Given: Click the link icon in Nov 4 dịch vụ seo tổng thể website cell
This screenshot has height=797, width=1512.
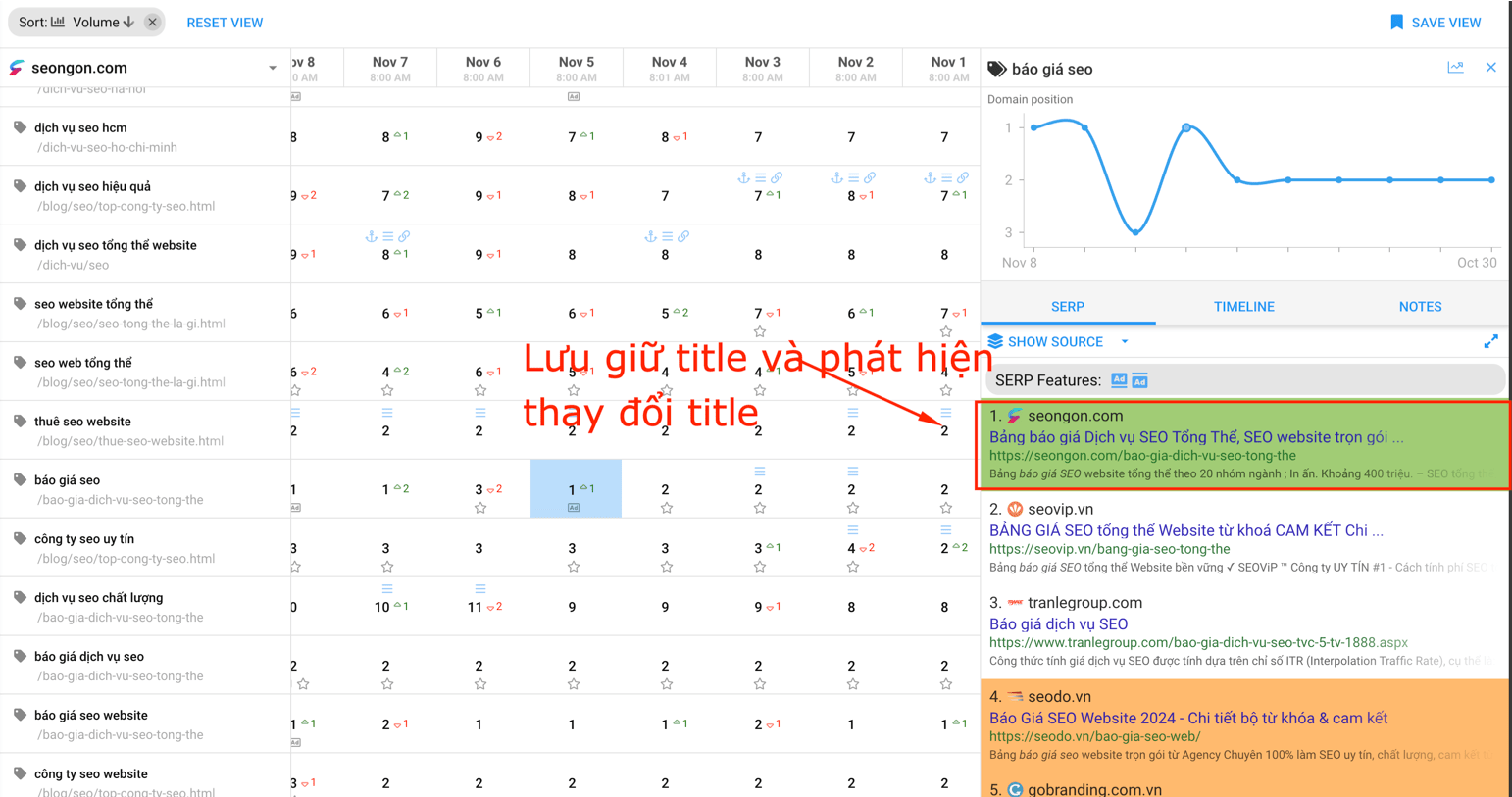Looking at the screenshot, I should point(683,236).
